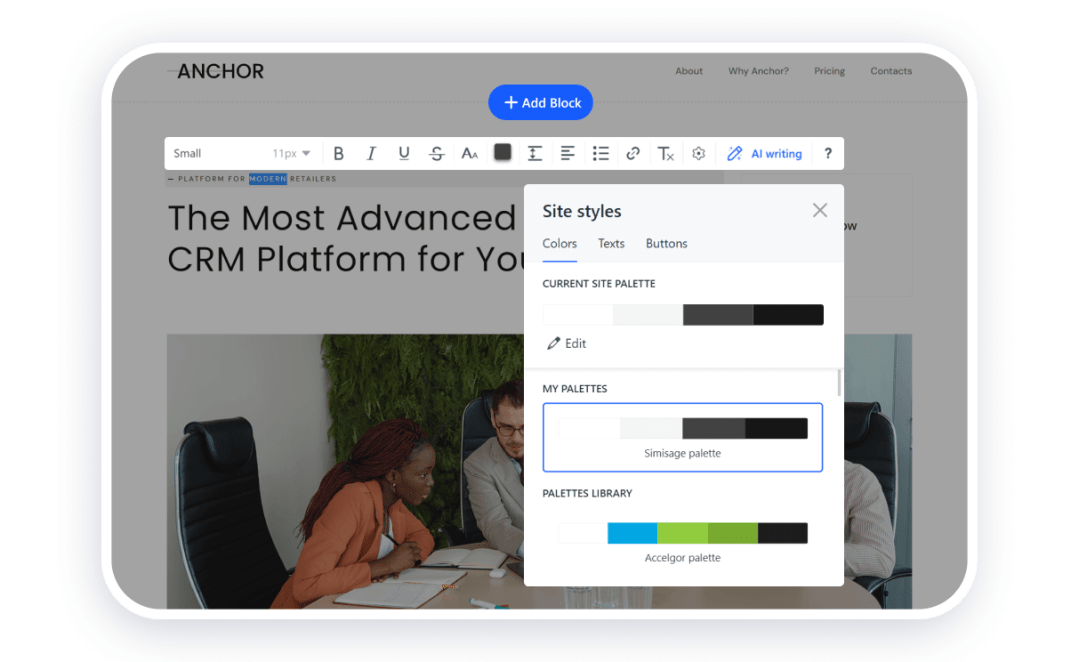The height and width of the screenshot is (662, 1079).
Task: Toggle bold formatting in the text toolbar
Action: [339, 153]
